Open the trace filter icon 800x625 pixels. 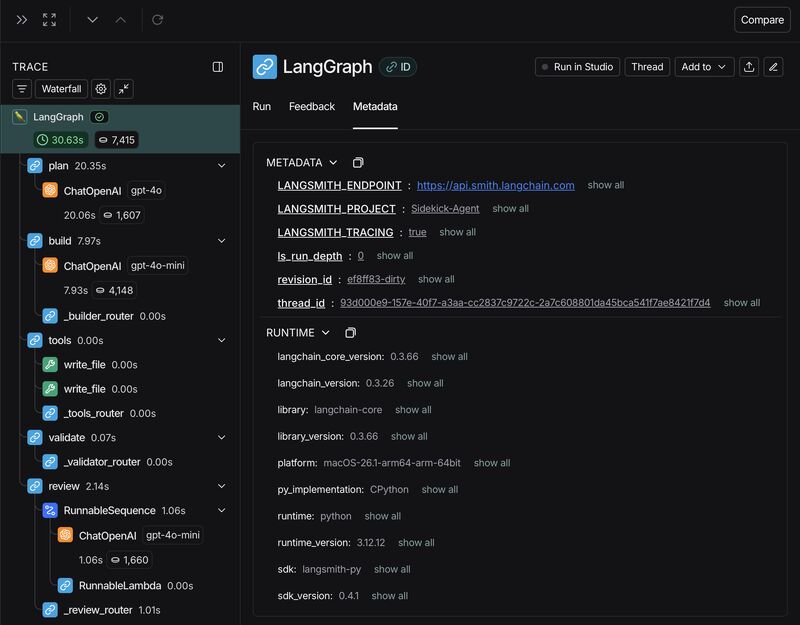(21, 89)
